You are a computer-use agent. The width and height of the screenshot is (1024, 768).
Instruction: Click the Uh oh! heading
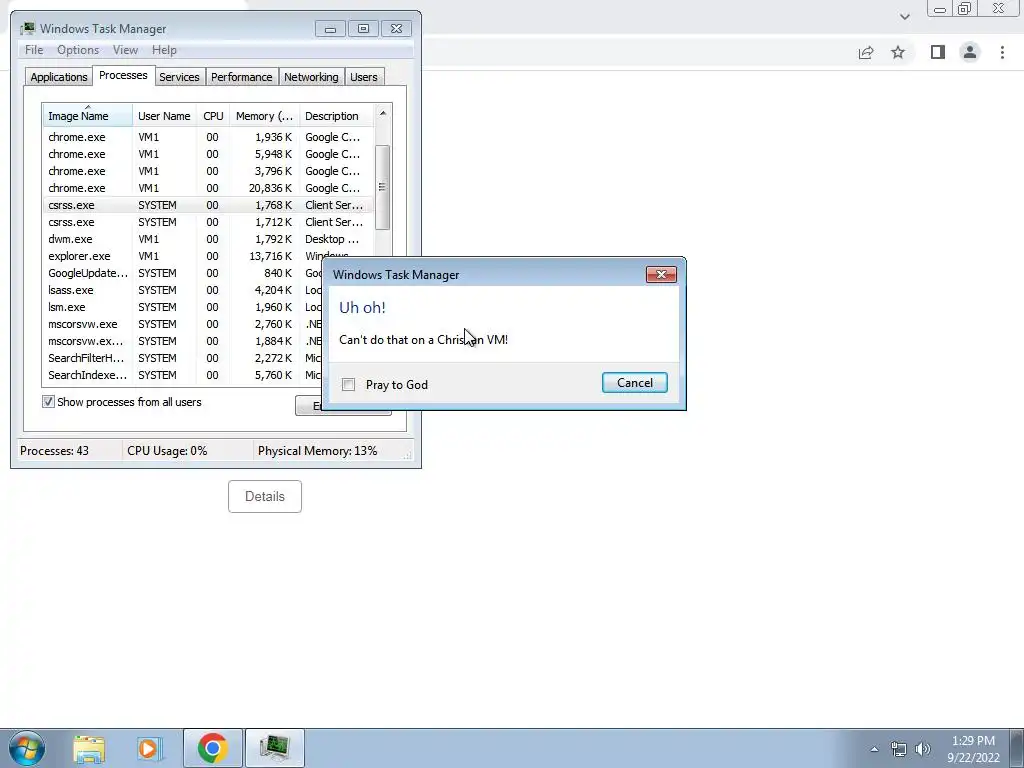[362, 308]
